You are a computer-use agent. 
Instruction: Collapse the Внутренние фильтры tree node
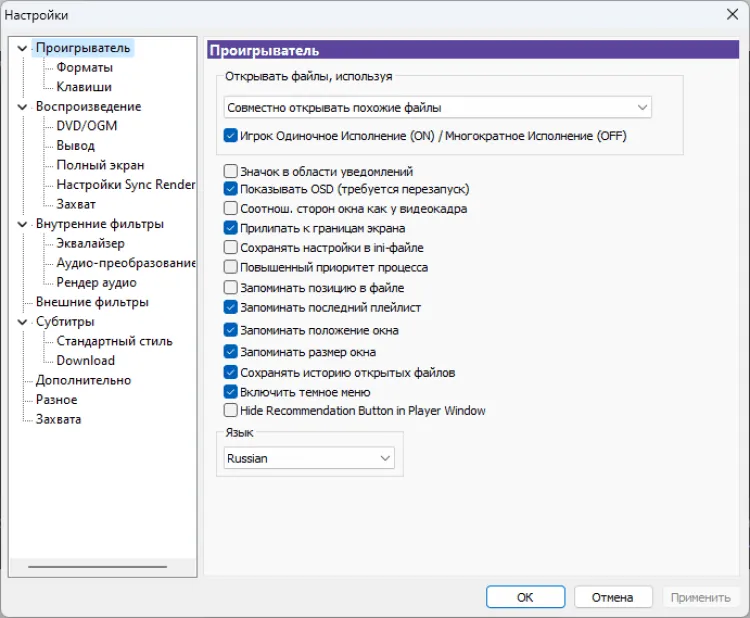point(22,224)
